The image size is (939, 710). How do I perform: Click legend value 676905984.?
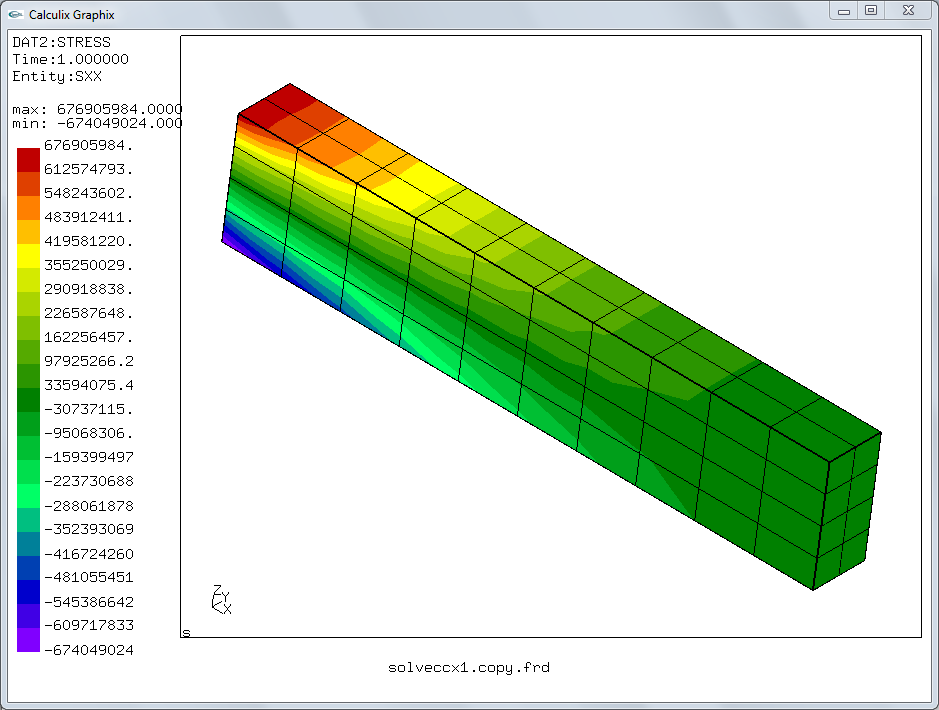[89, 145]
